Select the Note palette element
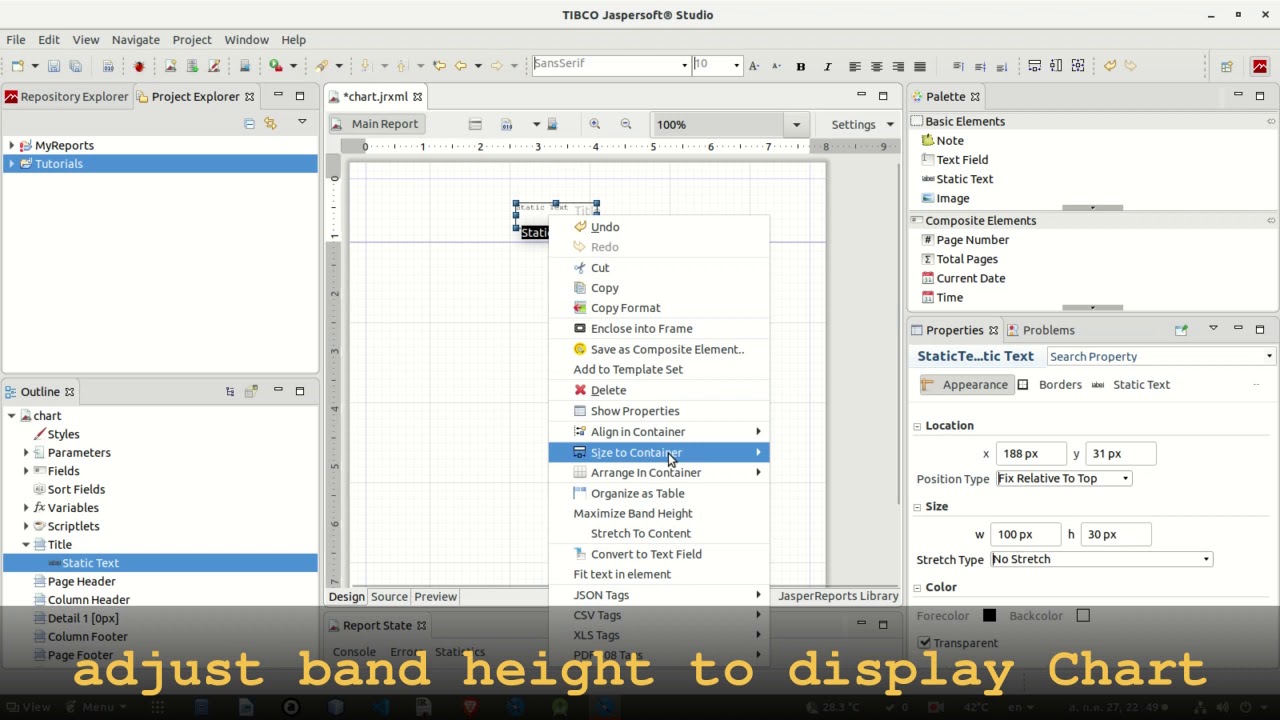Image resolution: width=1280 pixels, height=720 pixels. [x=942, y=141]
